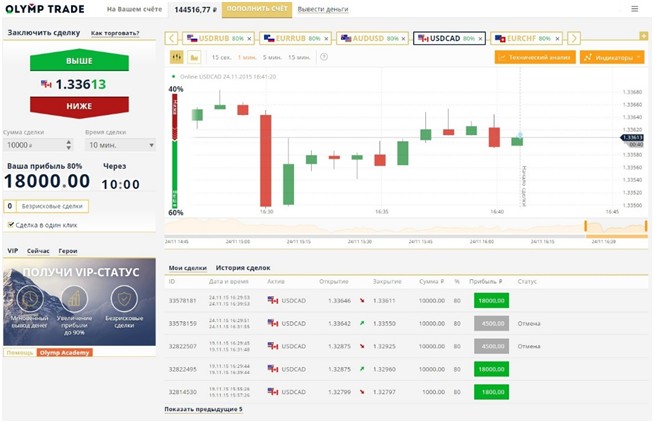Click 1800,00 profit badge
This screenshot has width=654, height=423.
click(x=491, y=392)
